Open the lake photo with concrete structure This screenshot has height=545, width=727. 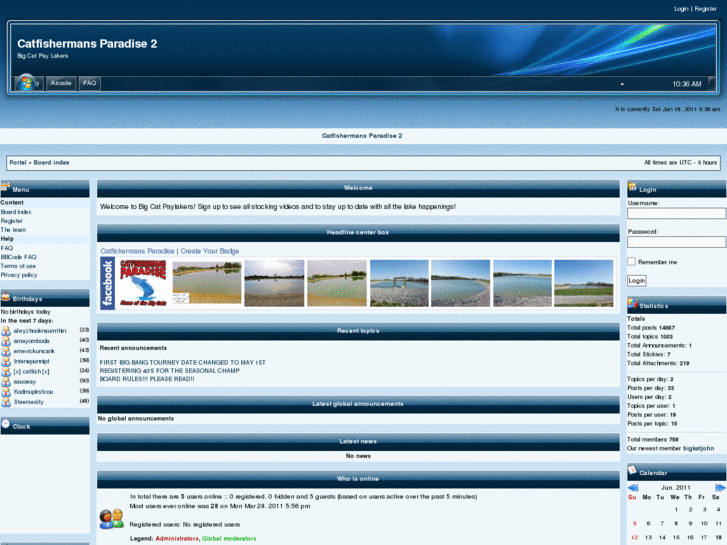click(x=399, y=283)
